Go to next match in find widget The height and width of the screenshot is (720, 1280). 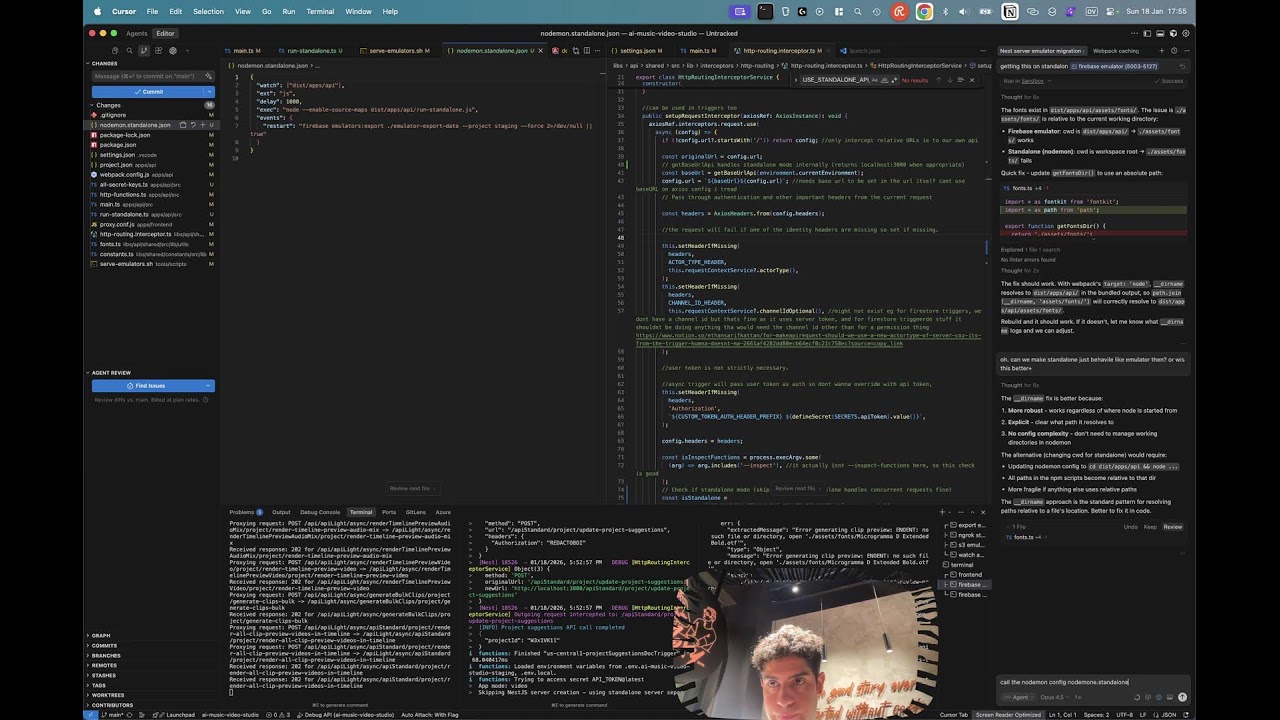[950, 80]
